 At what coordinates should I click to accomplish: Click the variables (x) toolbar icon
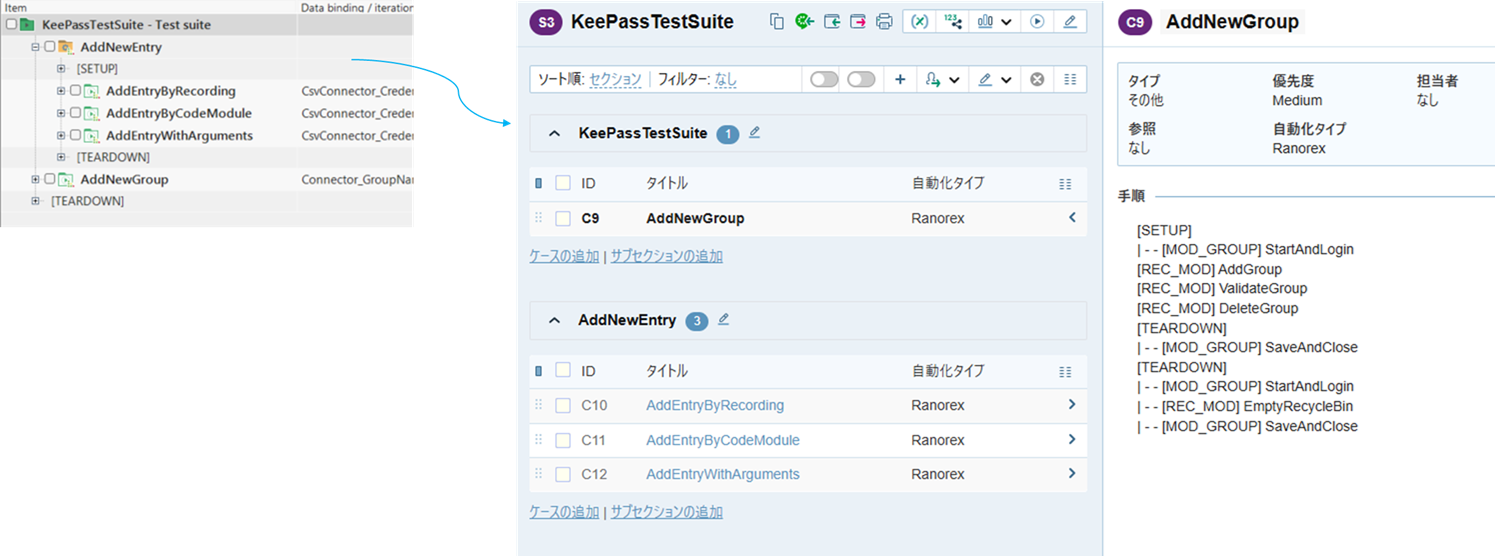point(920,22)
